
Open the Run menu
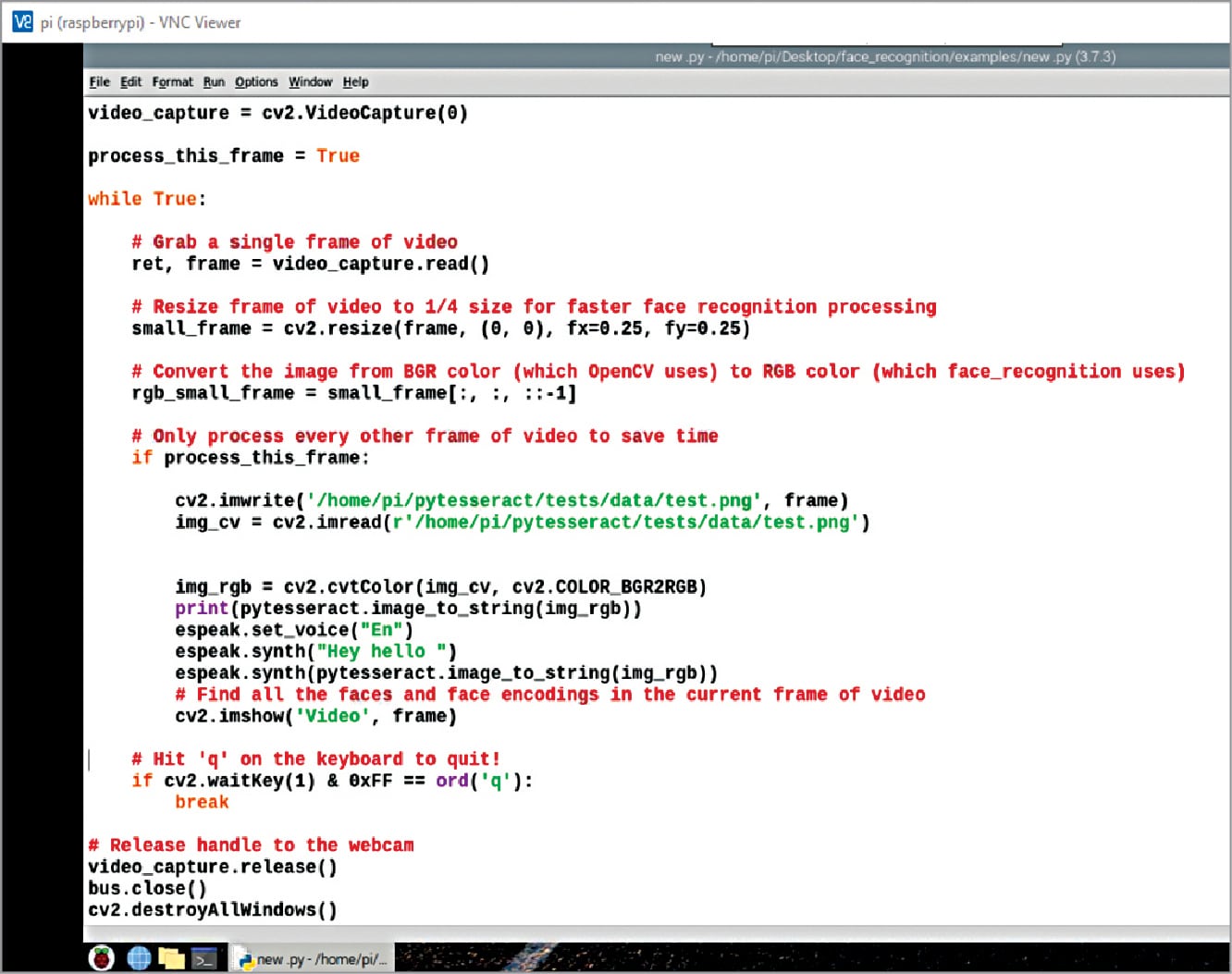[214, 82]
